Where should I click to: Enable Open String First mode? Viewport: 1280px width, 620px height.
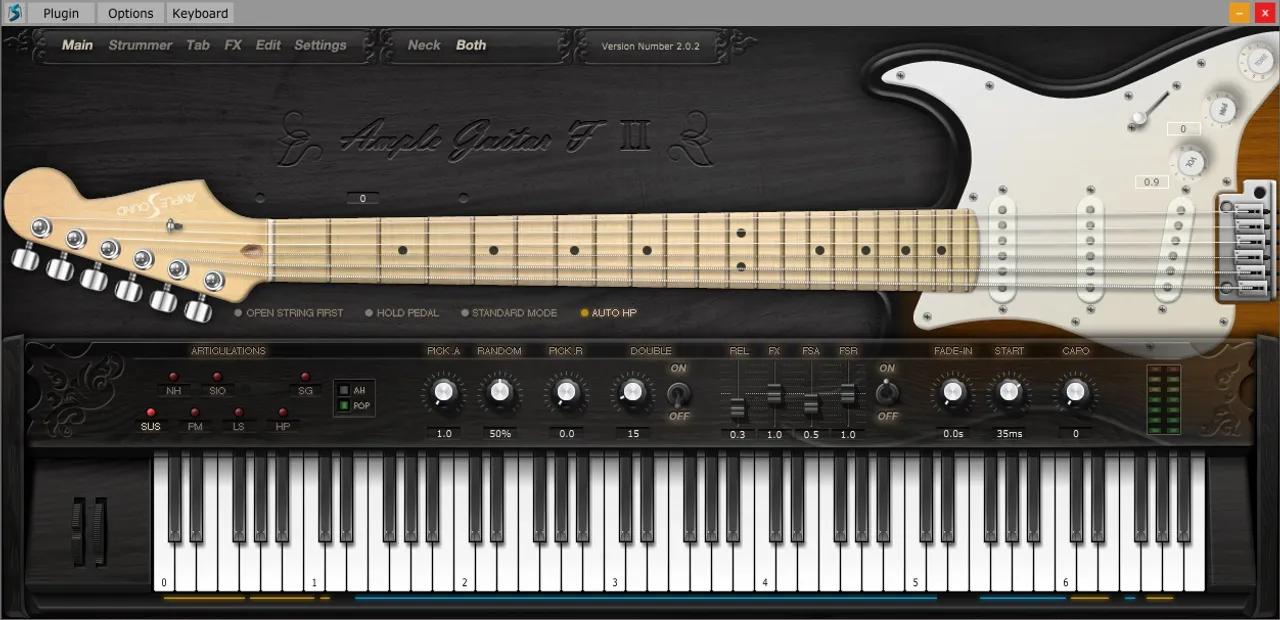[x=289, y=313]
